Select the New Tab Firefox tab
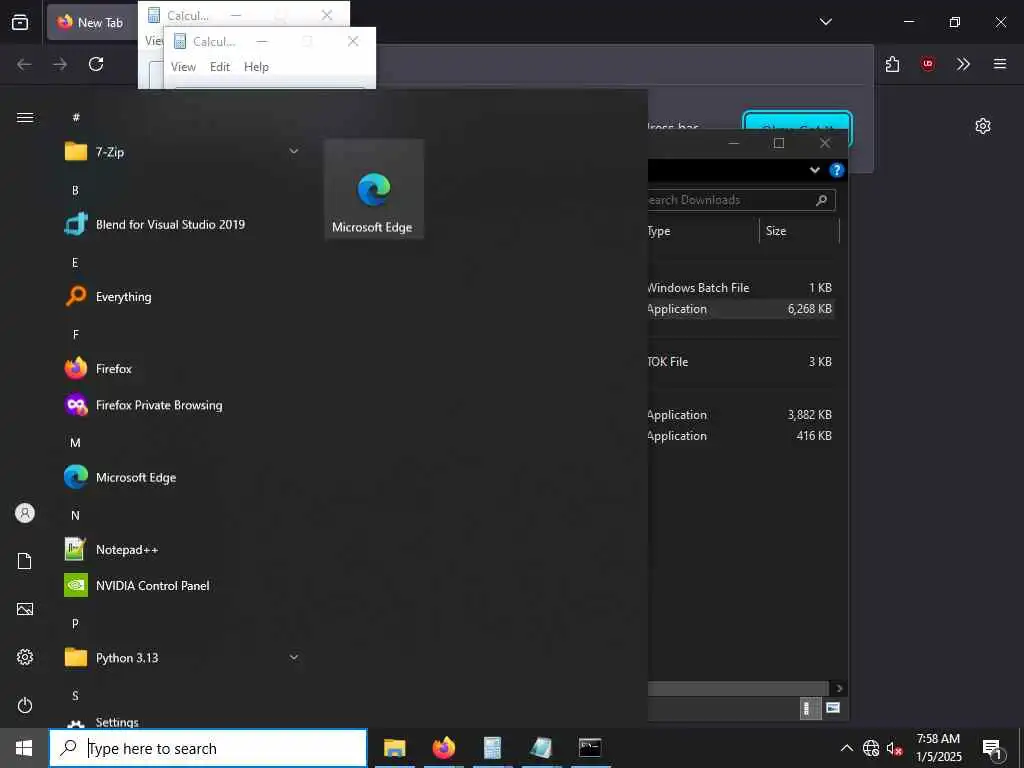Viewport: 1024px width, 768px height. coord(91,22)
